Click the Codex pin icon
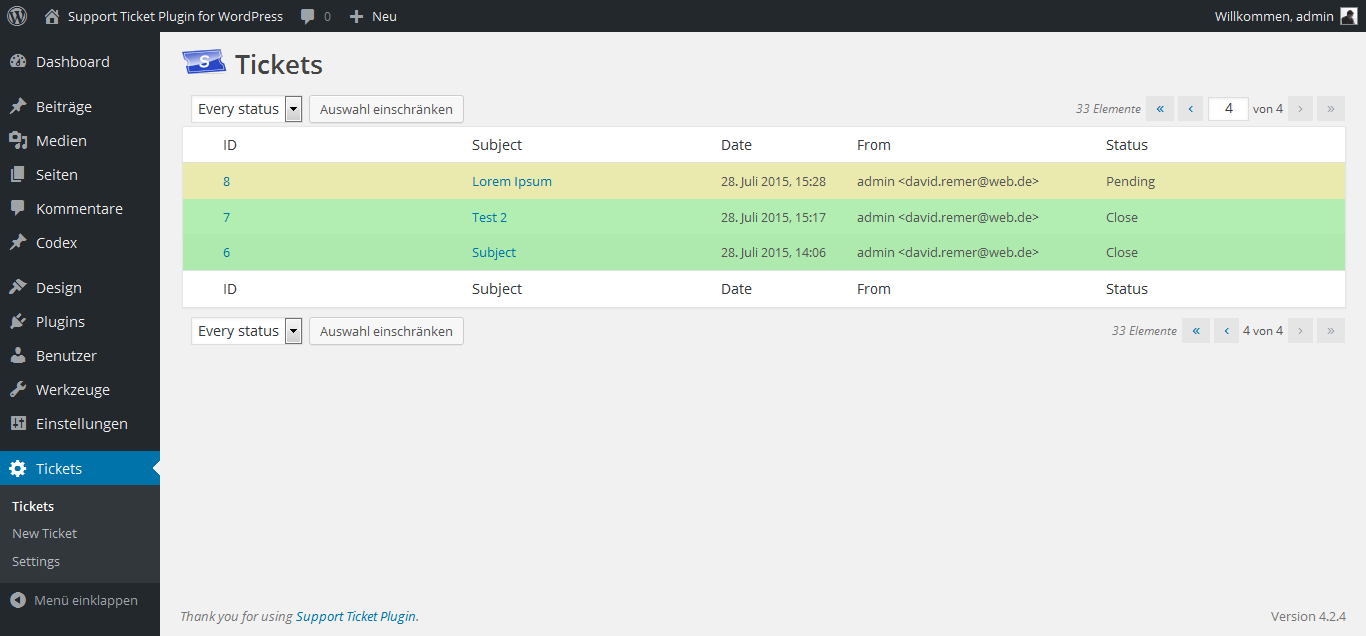The height and width of the screenshot is (636, 1366). 18,243
